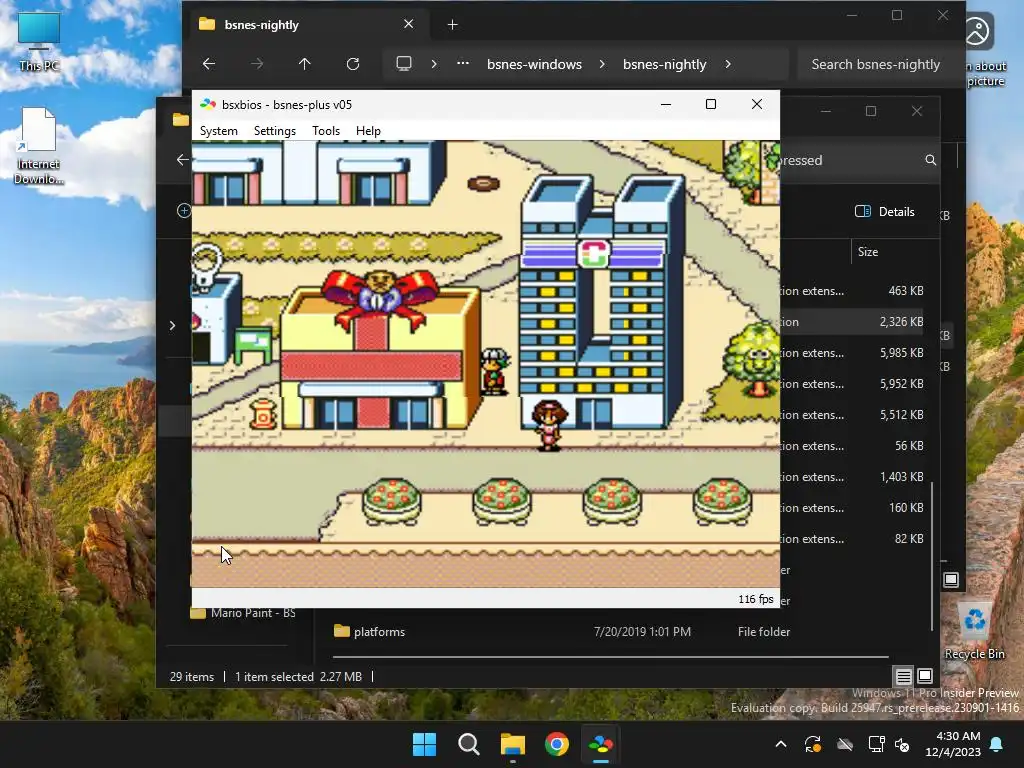The width and height of the screenshot is (1024, 768).
Task: Sort by the Size column header
Action: 867,252
